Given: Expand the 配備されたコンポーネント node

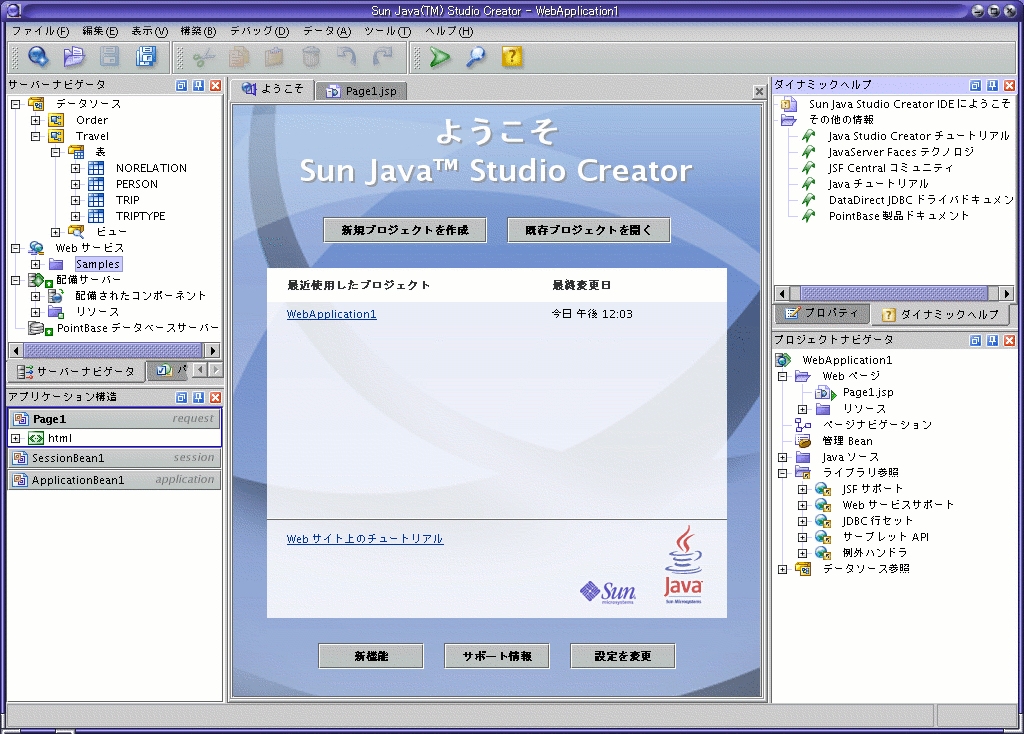Looking at the screenshot, I should pyautogui.click(x=35, y=296).
